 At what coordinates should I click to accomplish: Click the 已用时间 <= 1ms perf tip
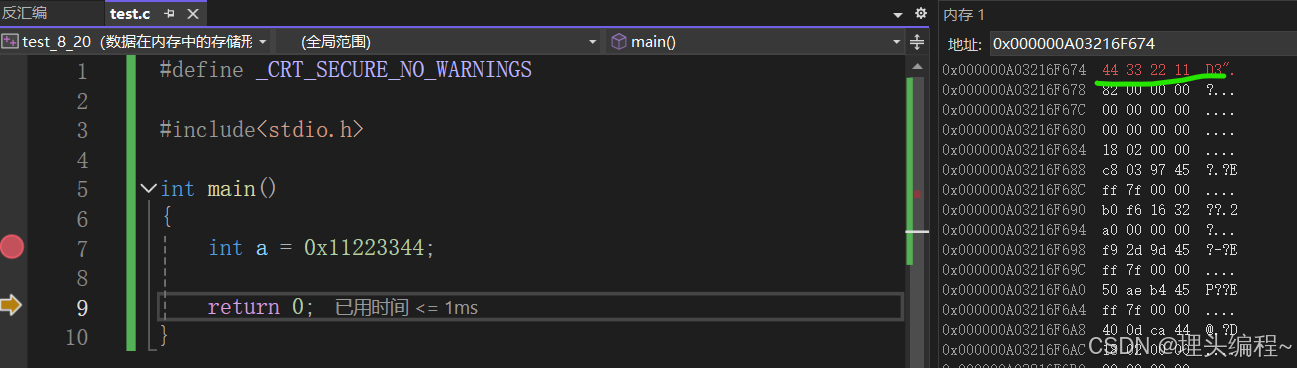[x=406, y=308]
